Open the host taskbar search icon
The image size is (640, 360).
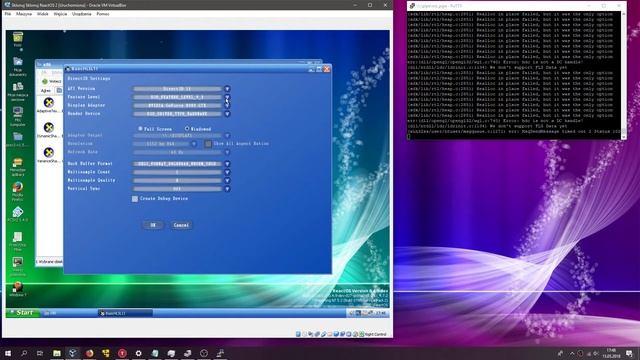pyautogui.click(x=24, y=353)
